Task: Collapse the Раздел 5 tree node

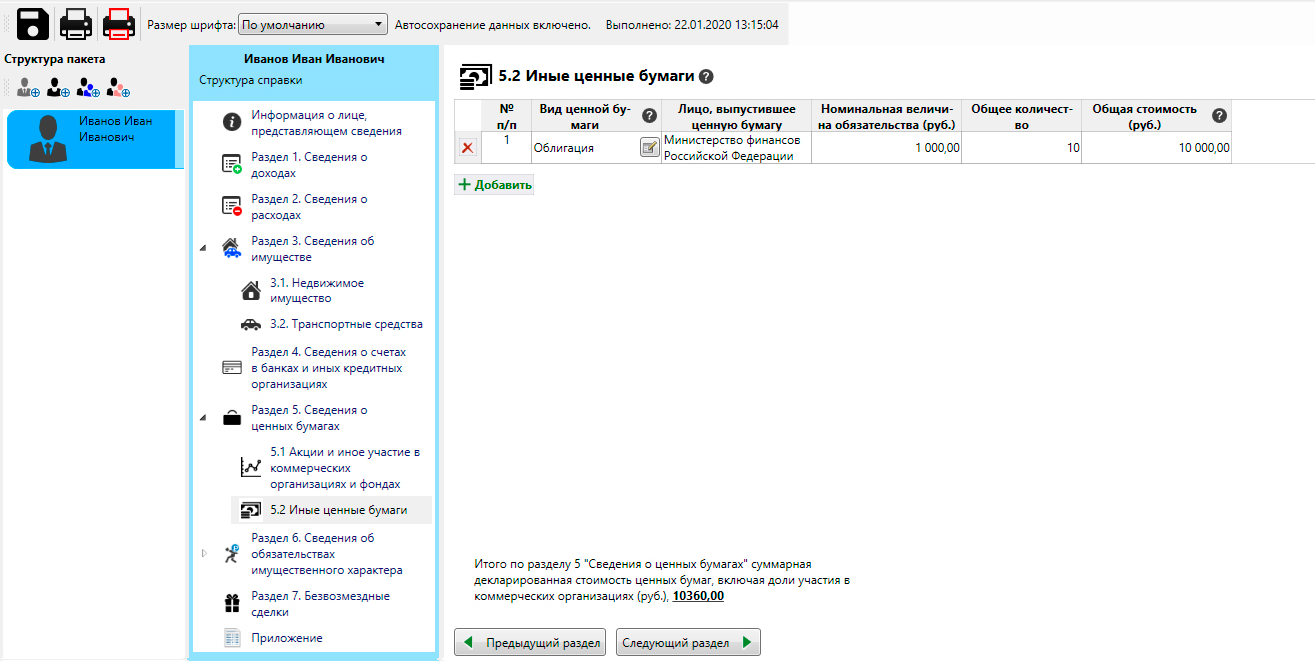Action: (x=205, y=416)
